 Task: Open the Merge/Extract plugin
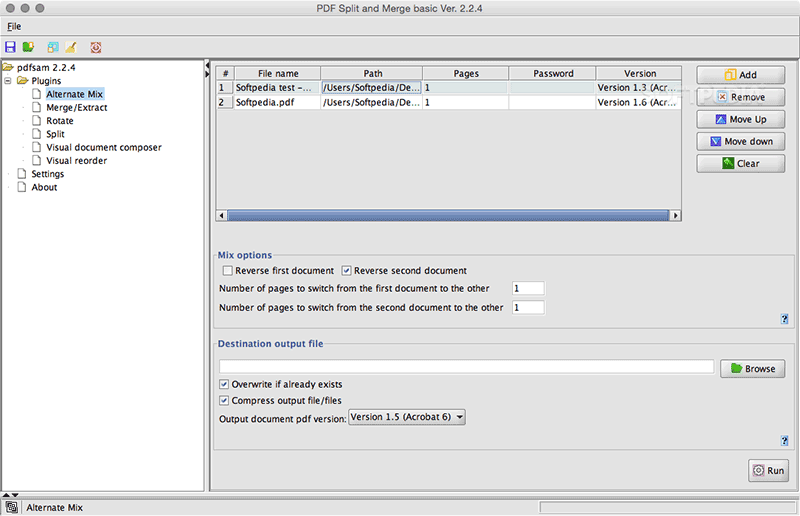[x=77, y=107]
